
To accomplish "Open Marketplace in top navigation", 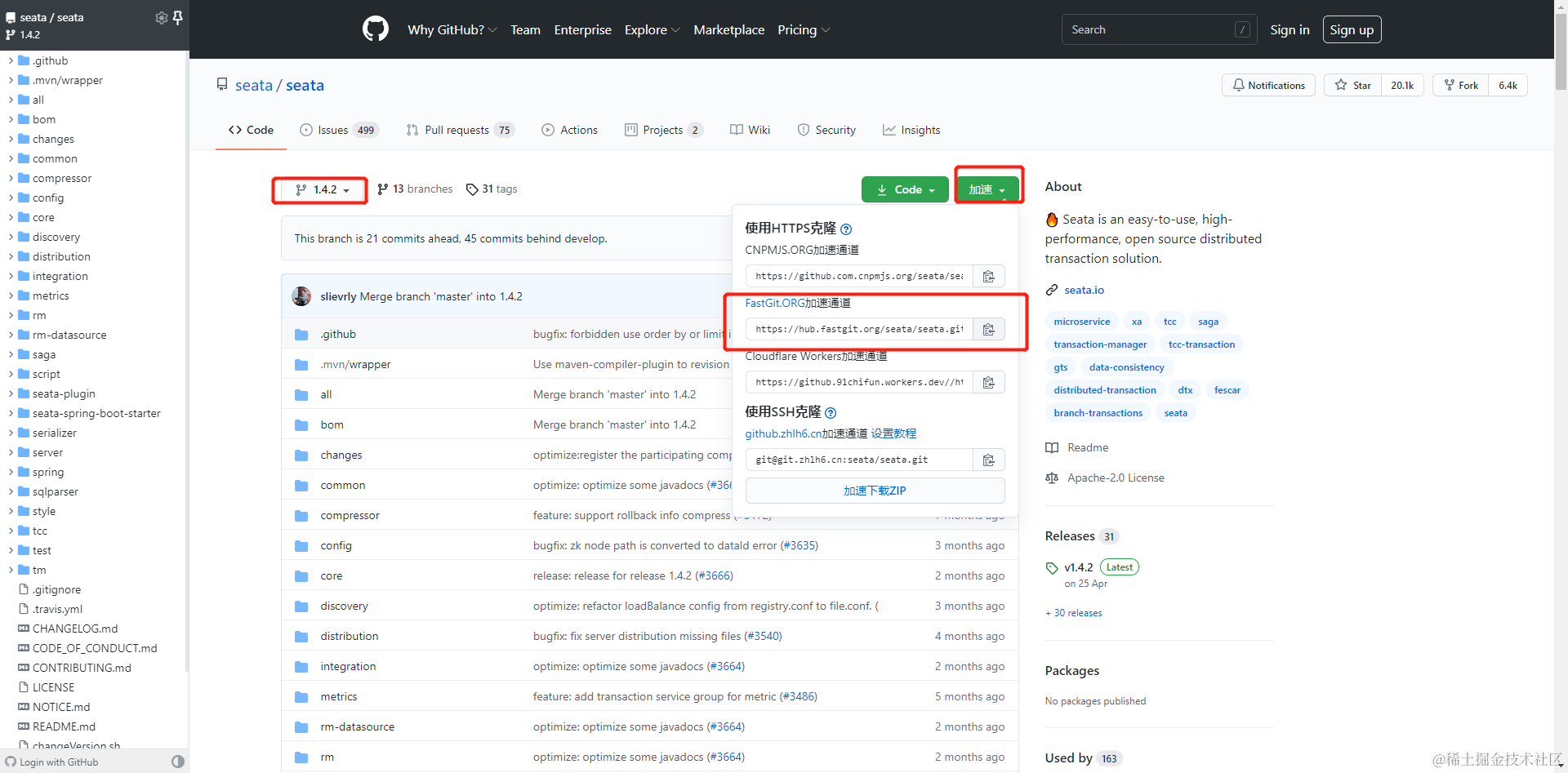I will (x=728, y=29).
